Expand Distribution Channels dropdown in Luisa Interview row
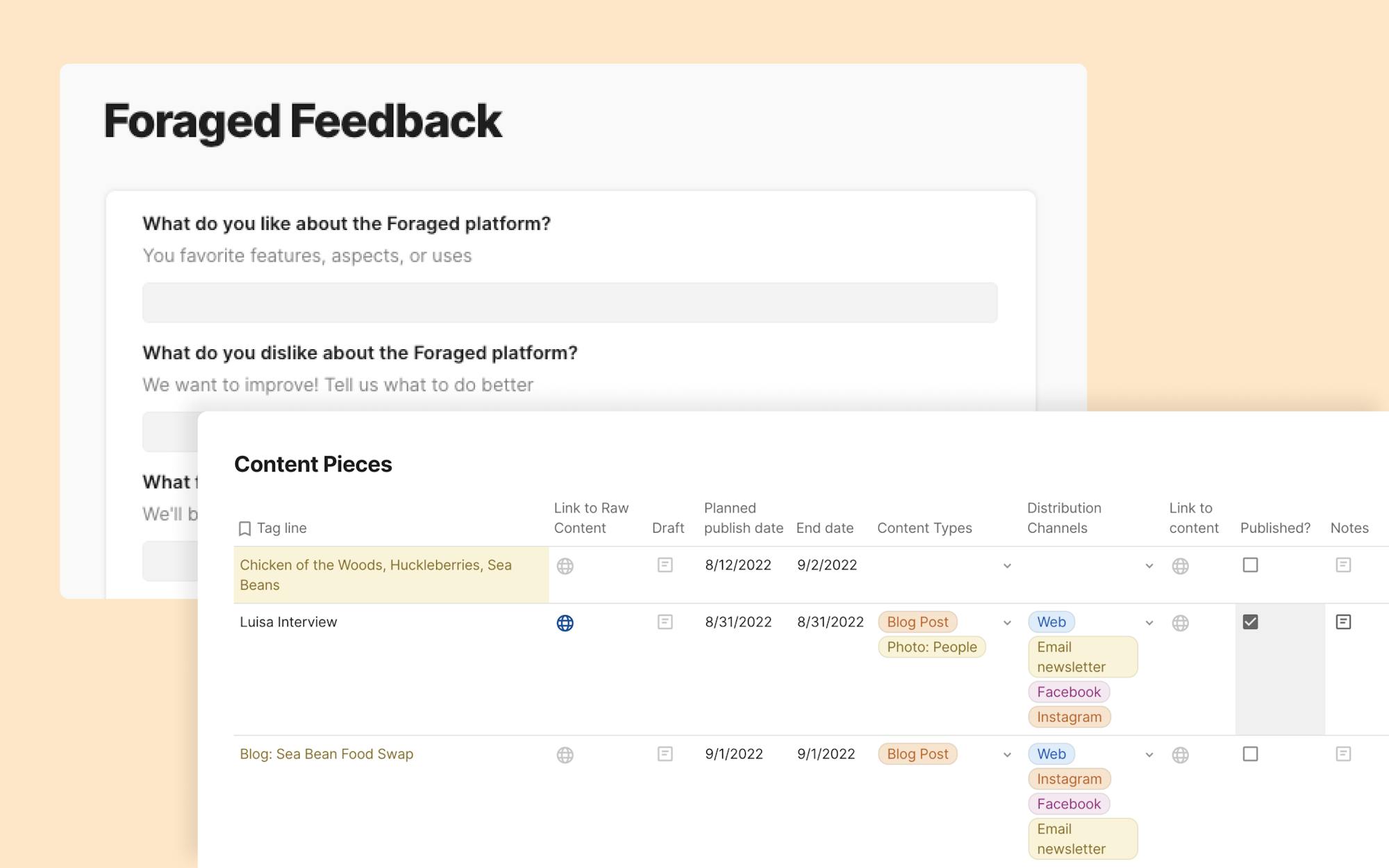This screenshot has height=868, width=1389. [x=1149, y=623]
